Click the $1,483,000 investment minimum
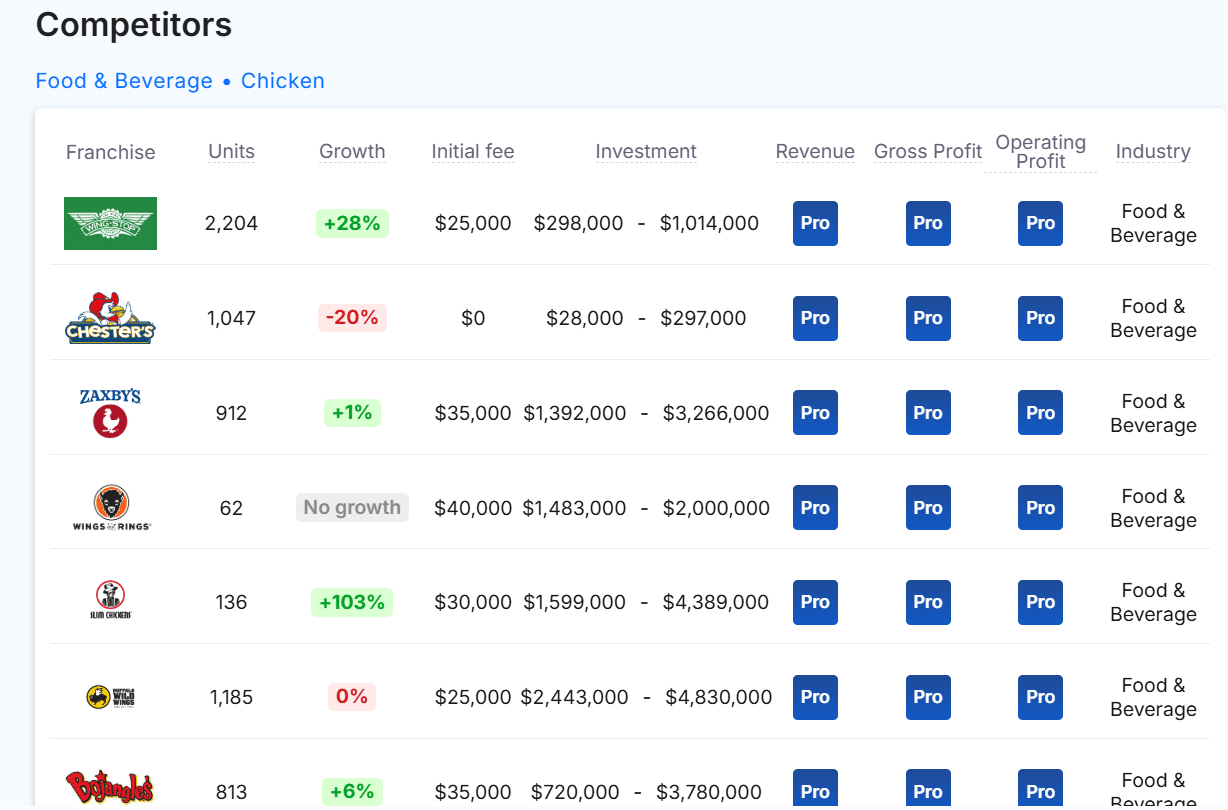The width and height of the screenshot is (1228, 810). click(x=575, y=508)
